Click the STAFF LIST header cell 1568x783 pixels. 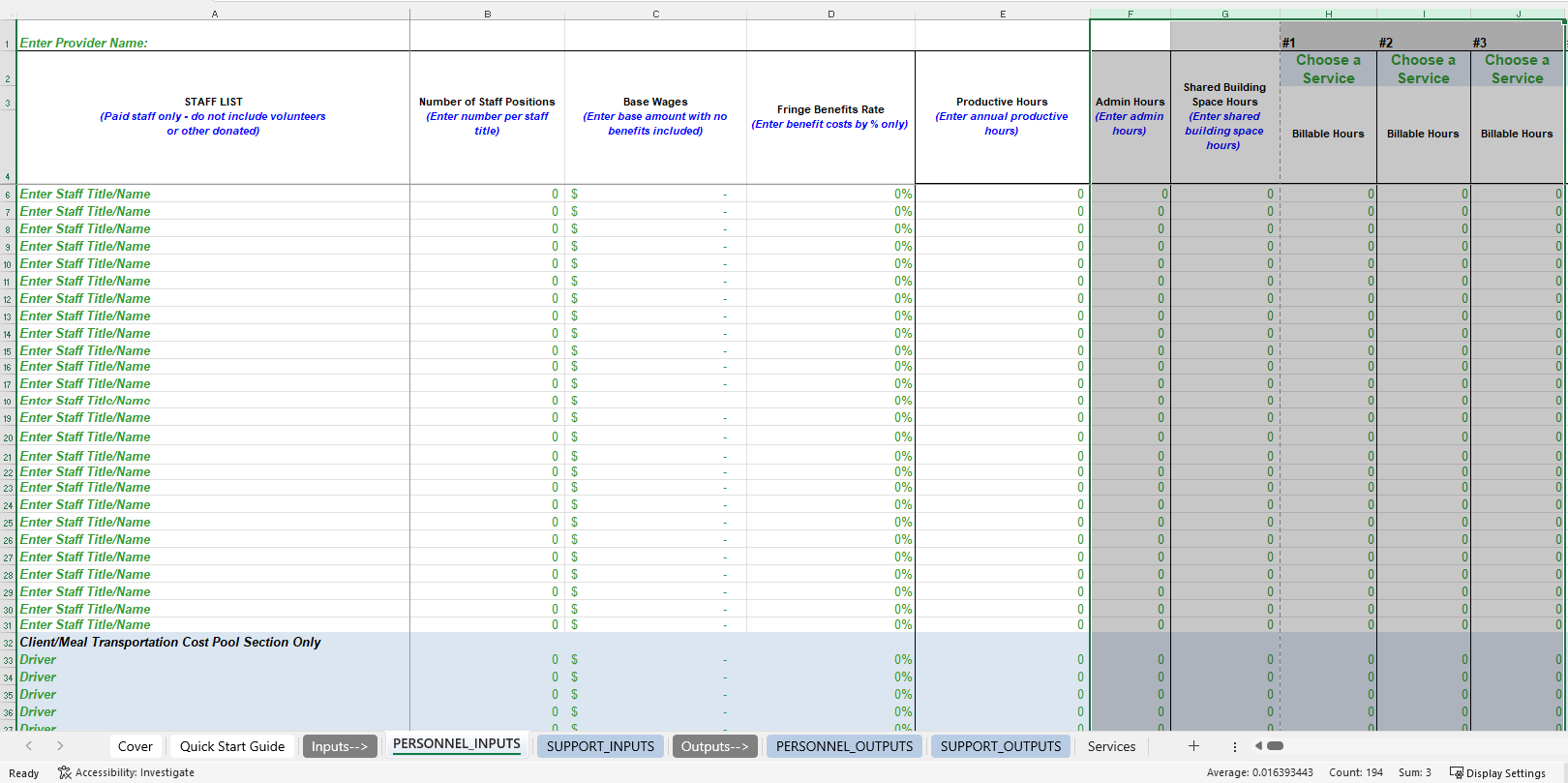(214, 116)
